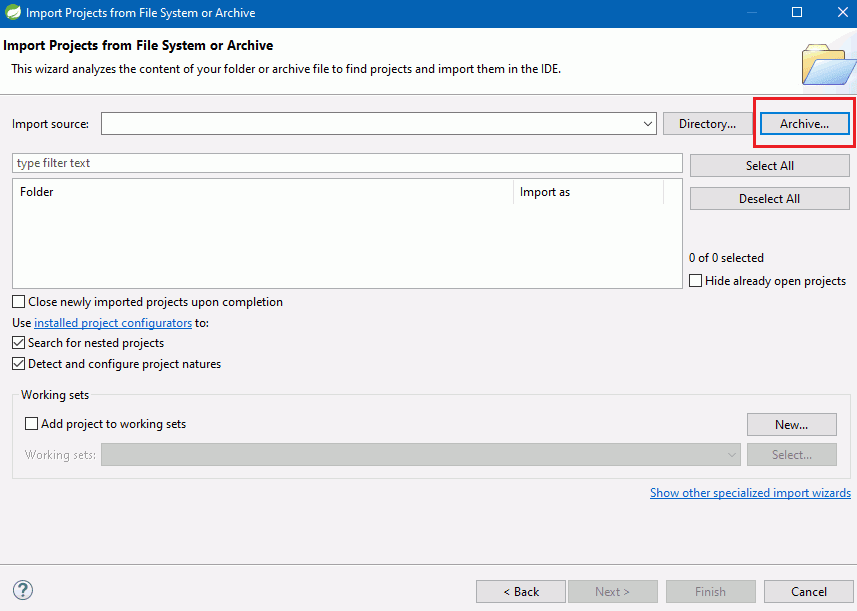This screenshot has height=611, width=857.
Task: Cancel the import wizard
Action: (809, 592)
